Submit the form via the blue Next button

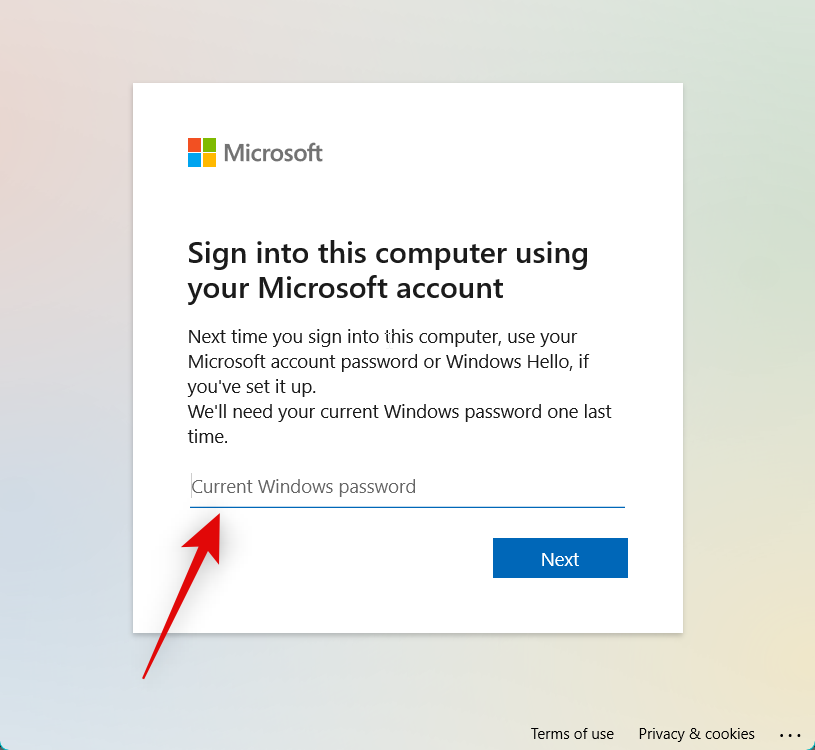(x=560, y=558)
